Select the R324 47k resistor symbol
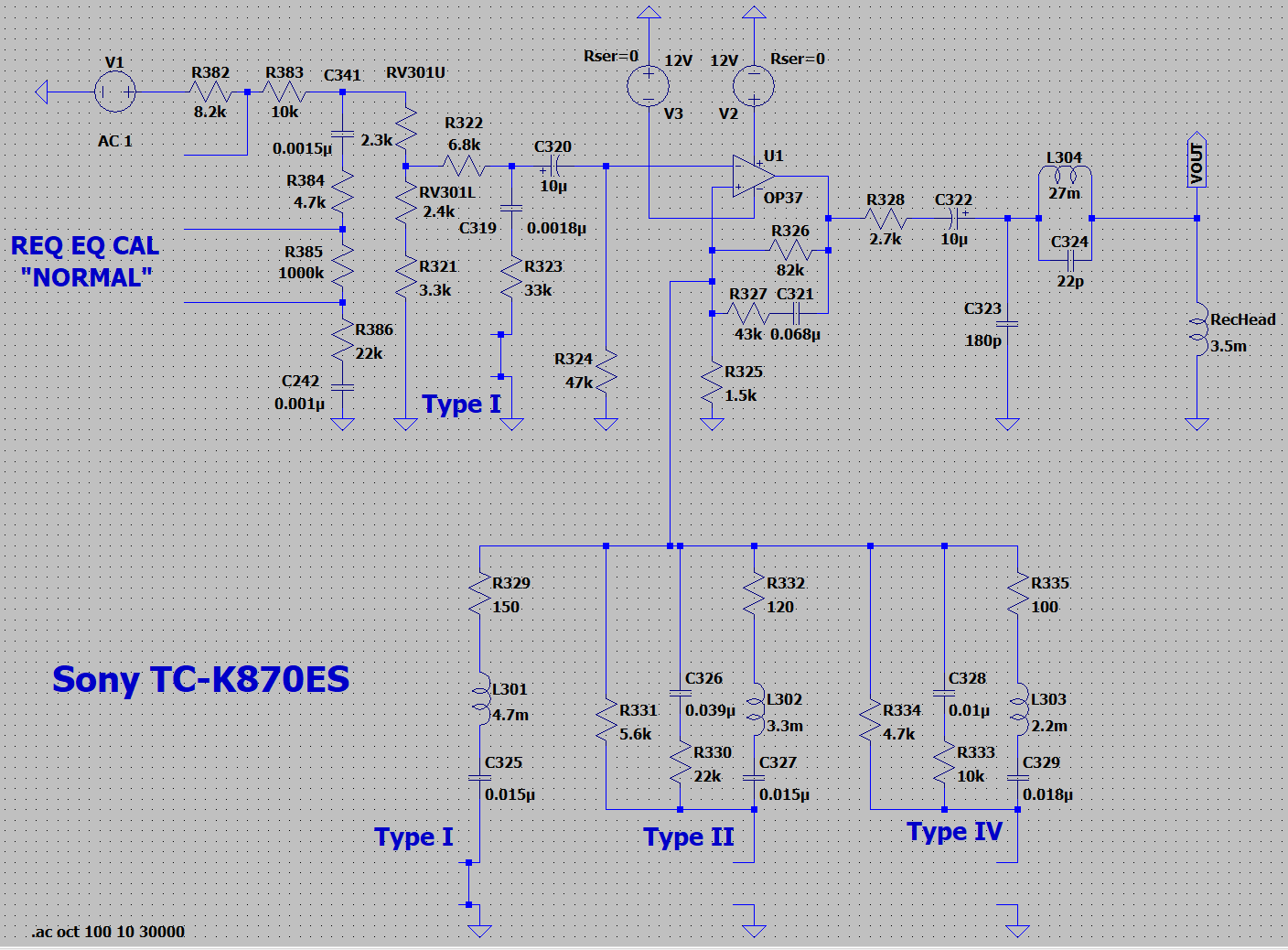1288x950 pixels. [x=606, y=371]
